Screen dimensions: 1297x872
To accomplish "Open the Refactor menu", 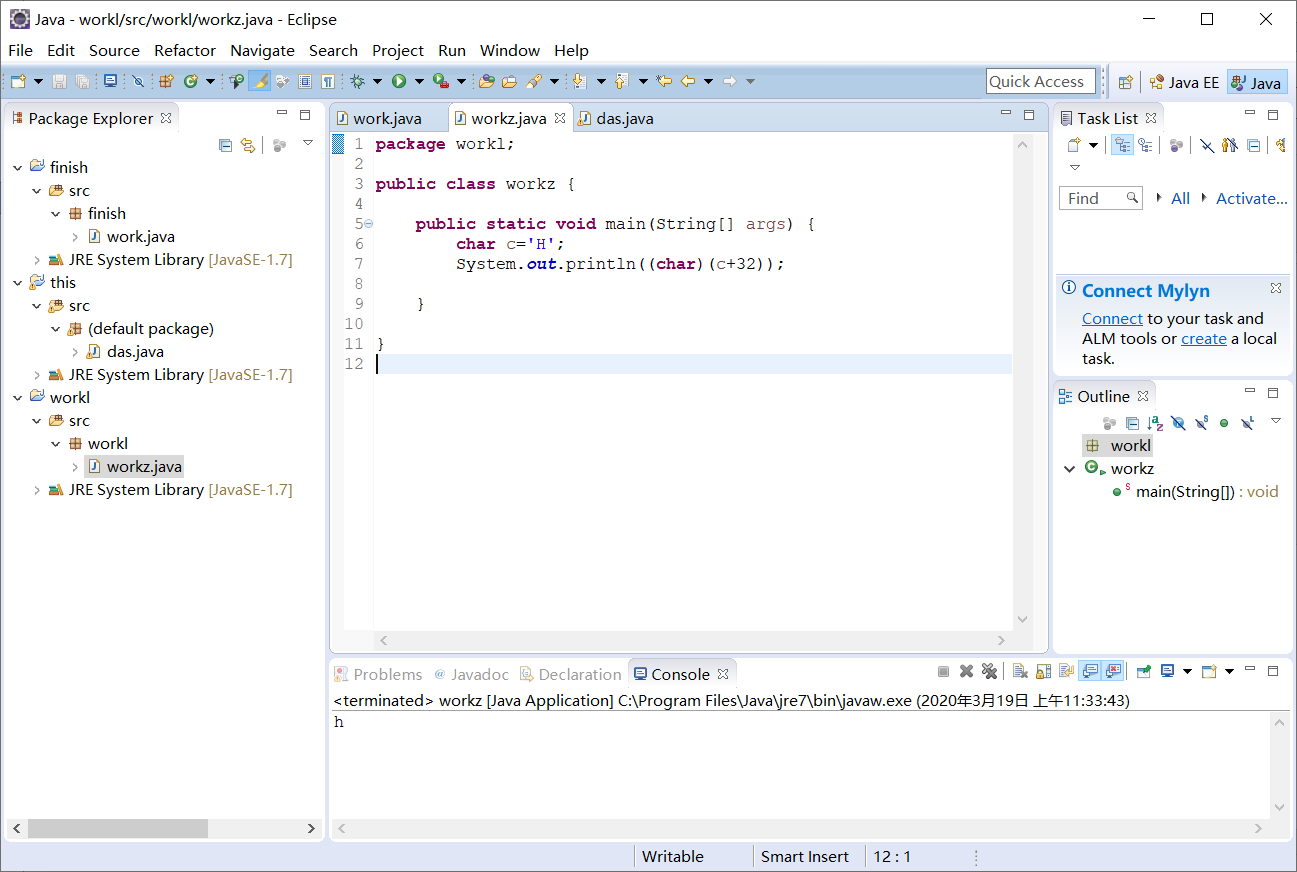I will 184,50.
